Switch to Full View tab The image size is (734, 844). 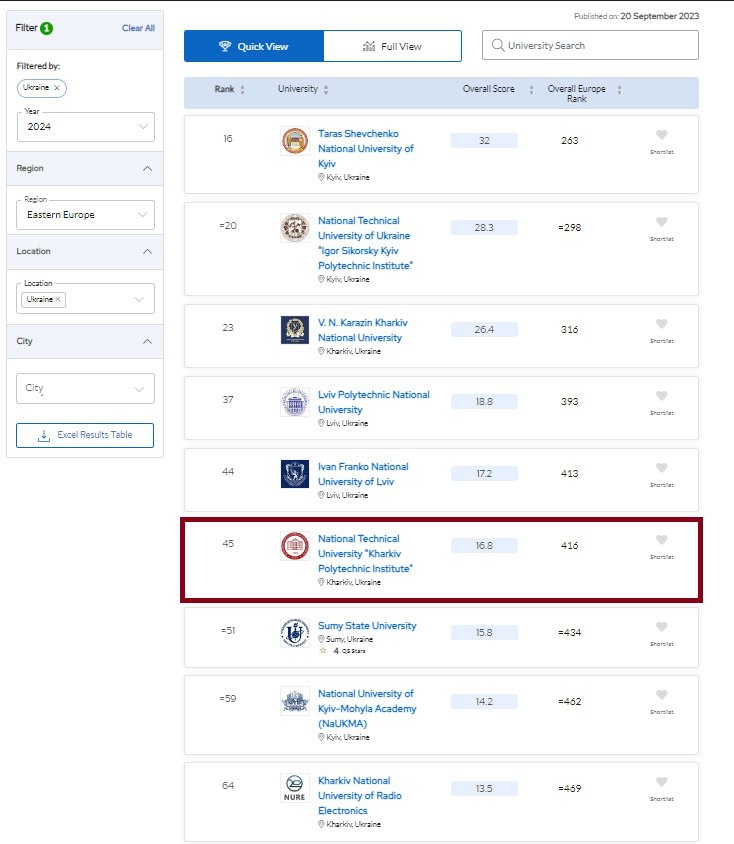[392, 46]
